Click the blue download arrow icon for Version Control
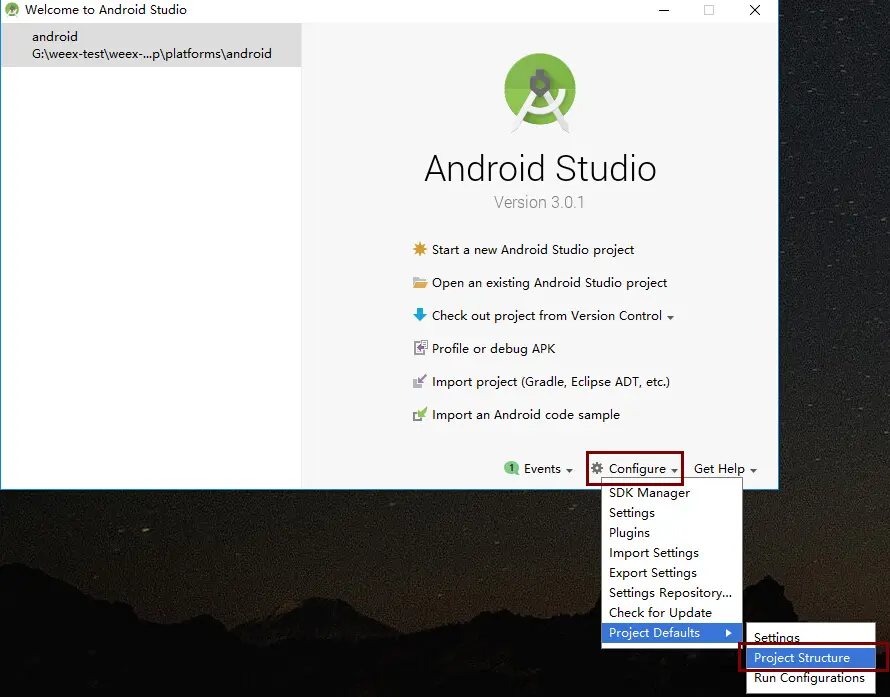This screenshot has width=890, height=697. [x=419, y=314]
